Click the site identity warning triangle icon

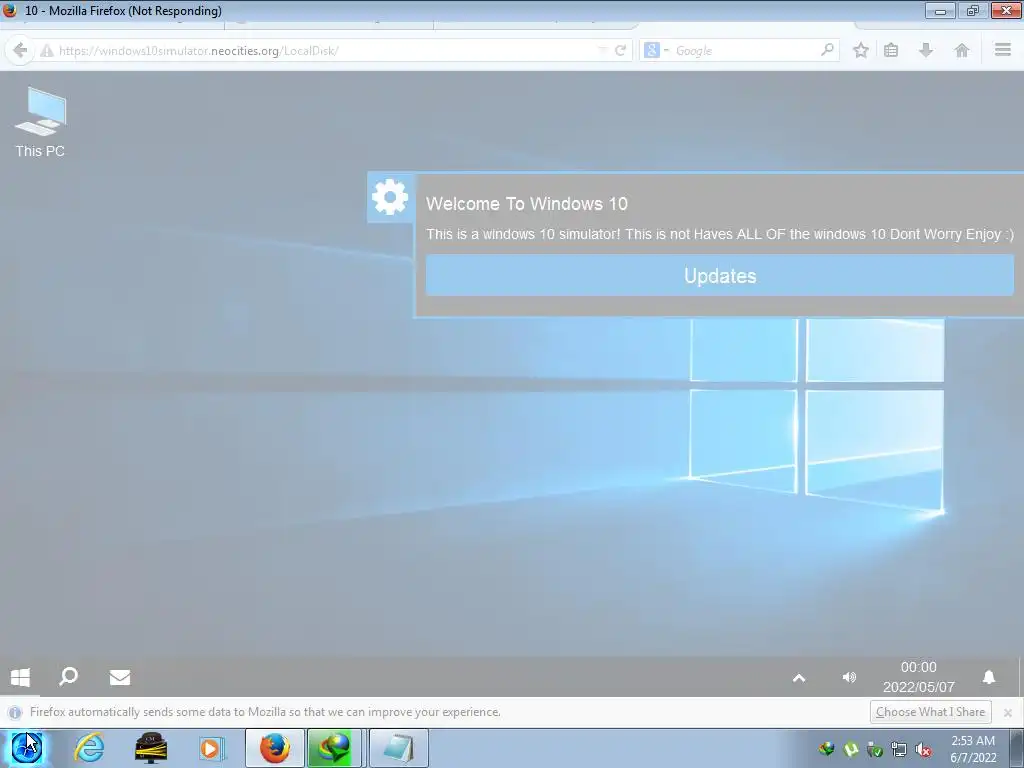click(x=46, y=51)
